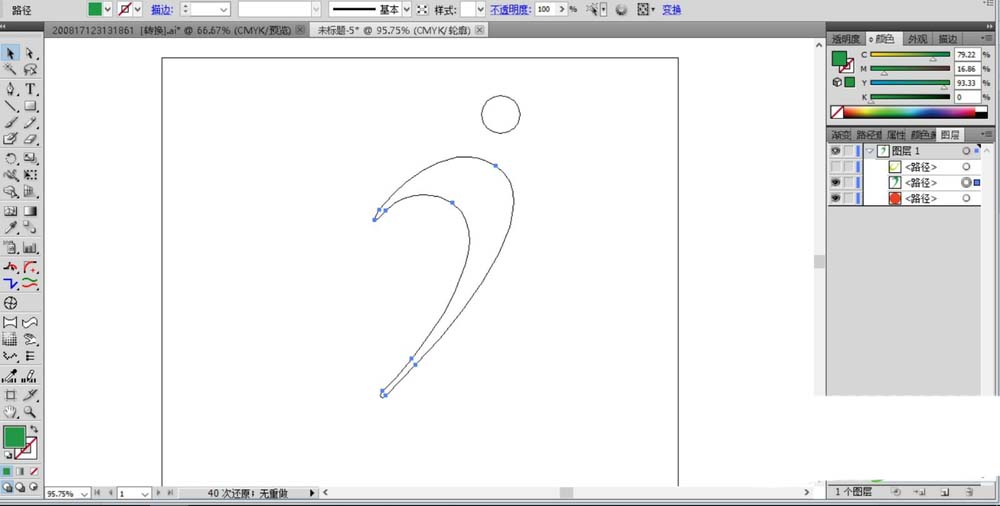
Task: Set paint mode to Color button
Action: coord(6,472)
